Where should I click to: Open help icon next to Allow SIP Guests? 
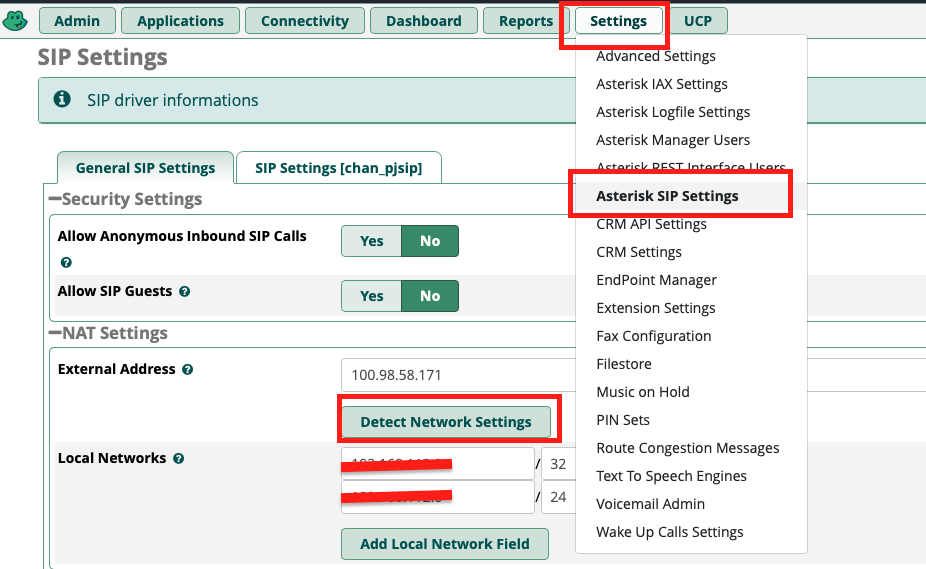coord(184,291)
